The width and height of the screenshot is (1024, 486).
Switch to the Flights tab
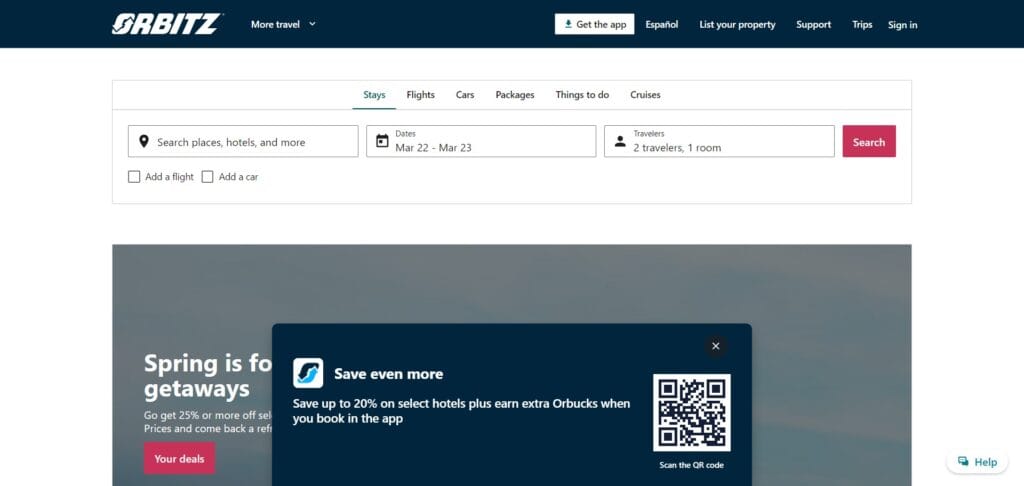pos(421,95)
